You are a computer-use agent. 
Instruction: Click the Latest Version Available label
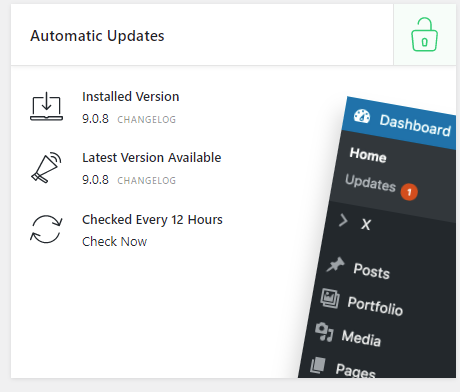point(152,158)
